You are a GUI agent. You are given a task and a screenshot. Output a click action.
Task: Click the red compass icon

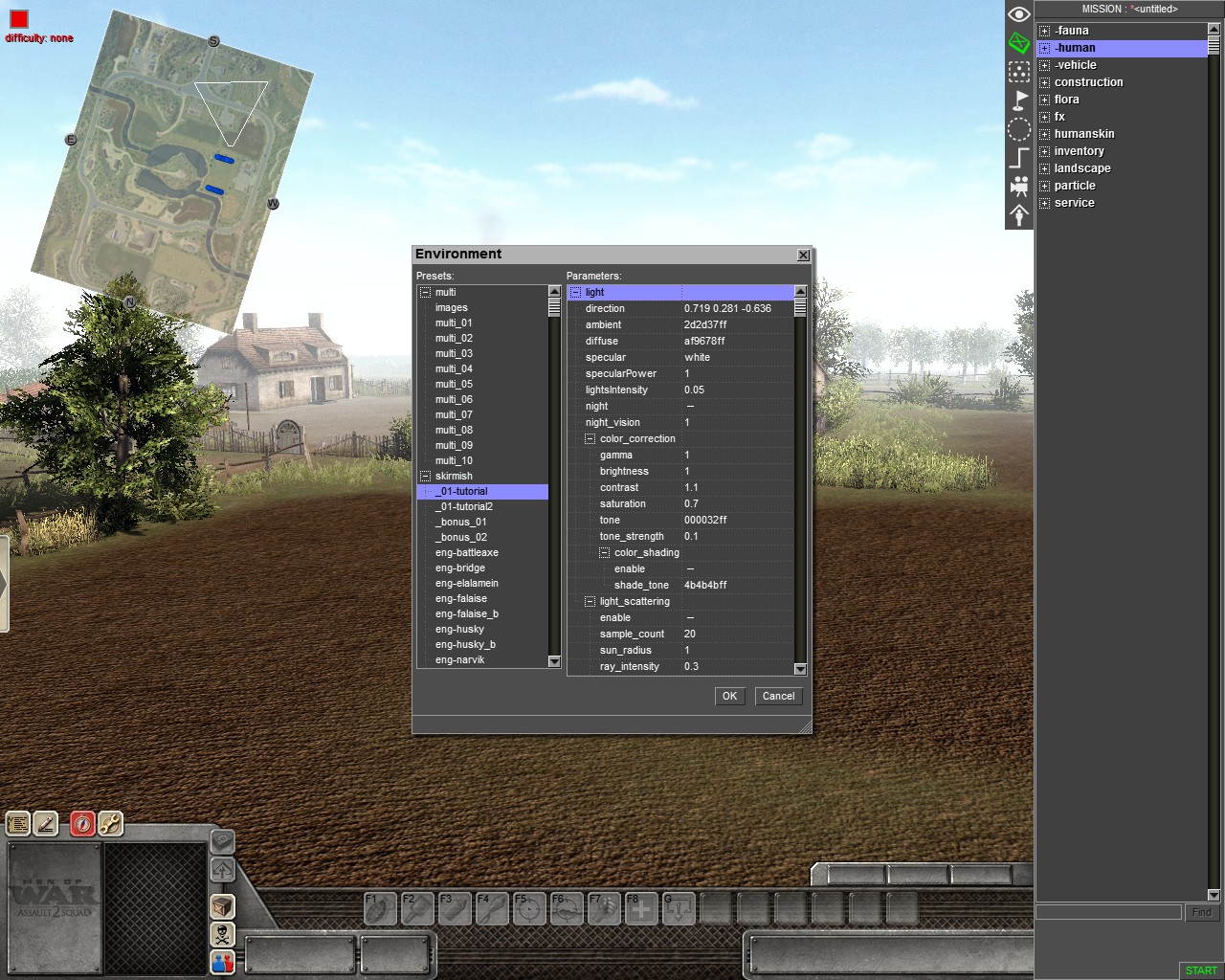(x=82, y=823)
